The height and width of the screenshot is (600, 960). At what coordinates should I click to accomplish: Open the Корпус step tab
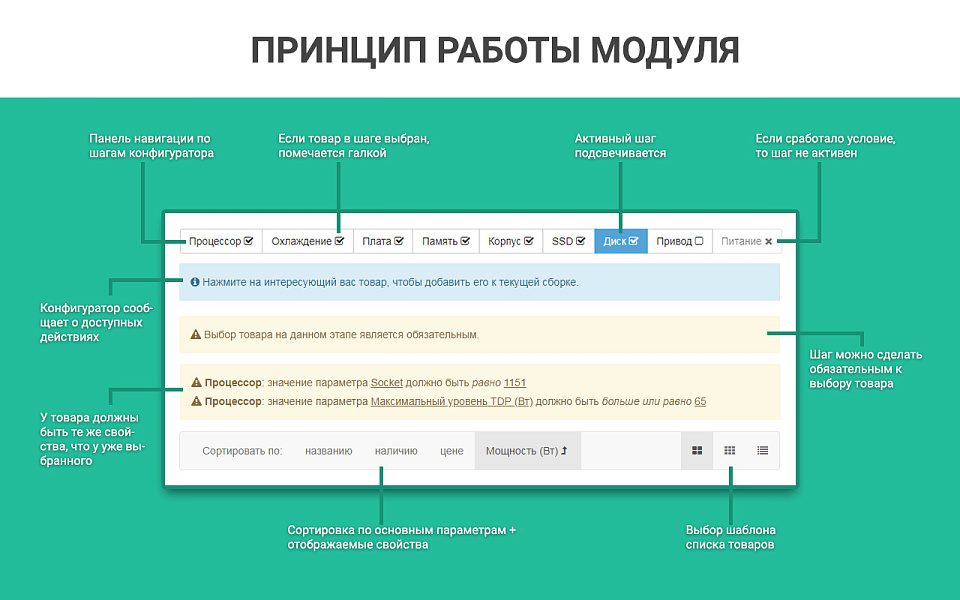pos(508,241)
